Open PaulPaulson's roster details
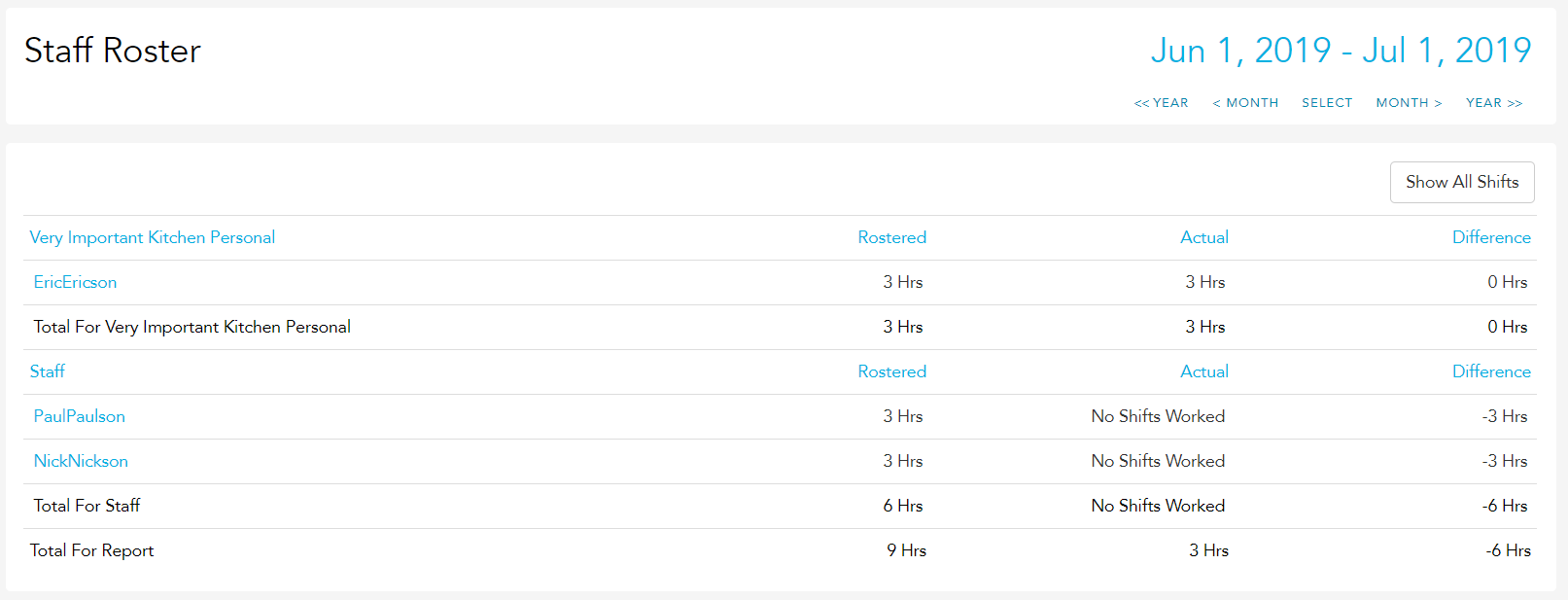1568x600 pixels. click(79, 416)
